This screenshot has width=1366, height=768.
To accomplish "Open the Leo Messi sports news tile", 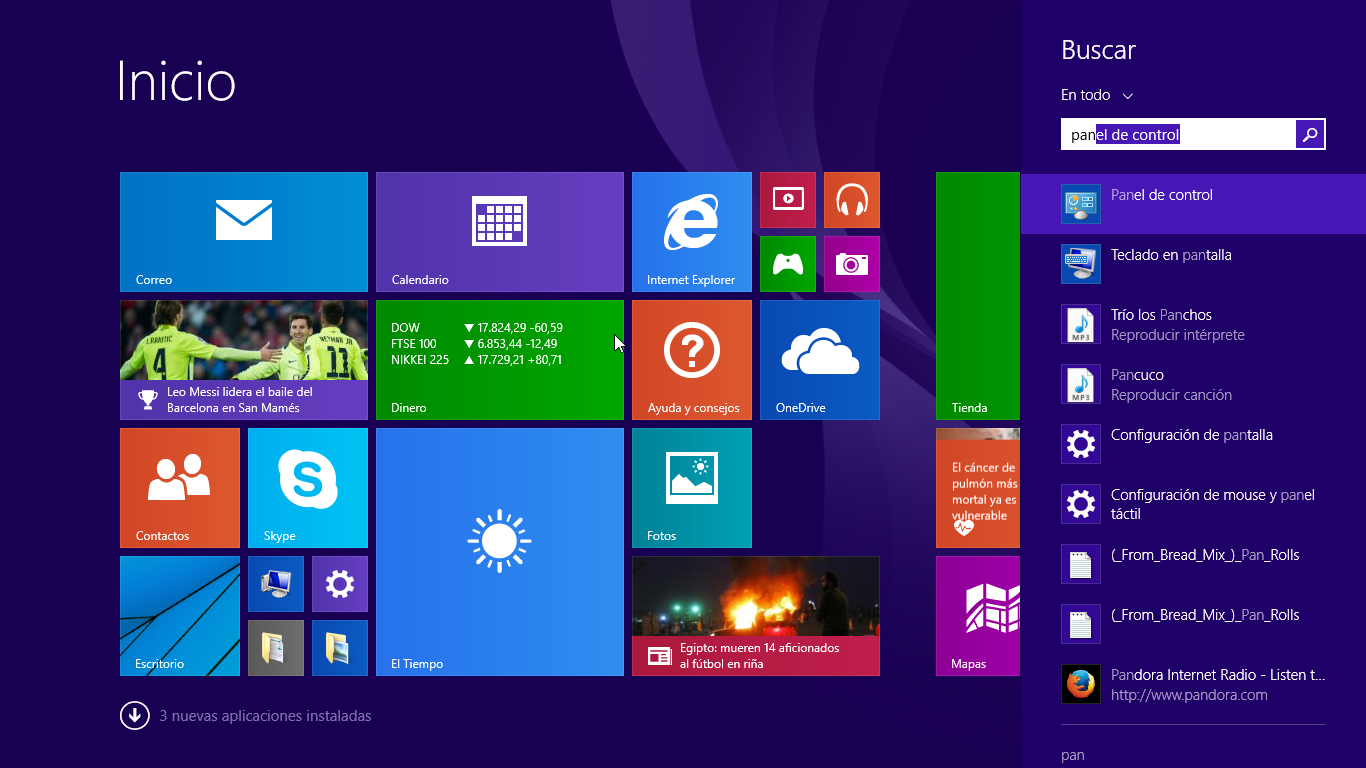I will click(x=244, y=360).
